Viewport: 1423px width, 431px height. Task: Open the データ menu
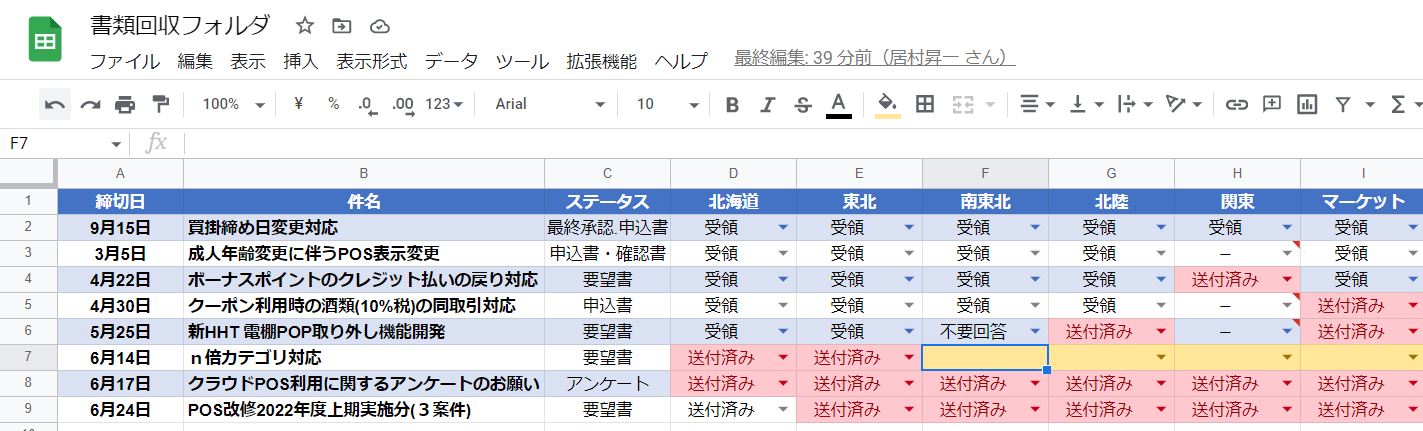pyautogui.click(x=451, y=61)
